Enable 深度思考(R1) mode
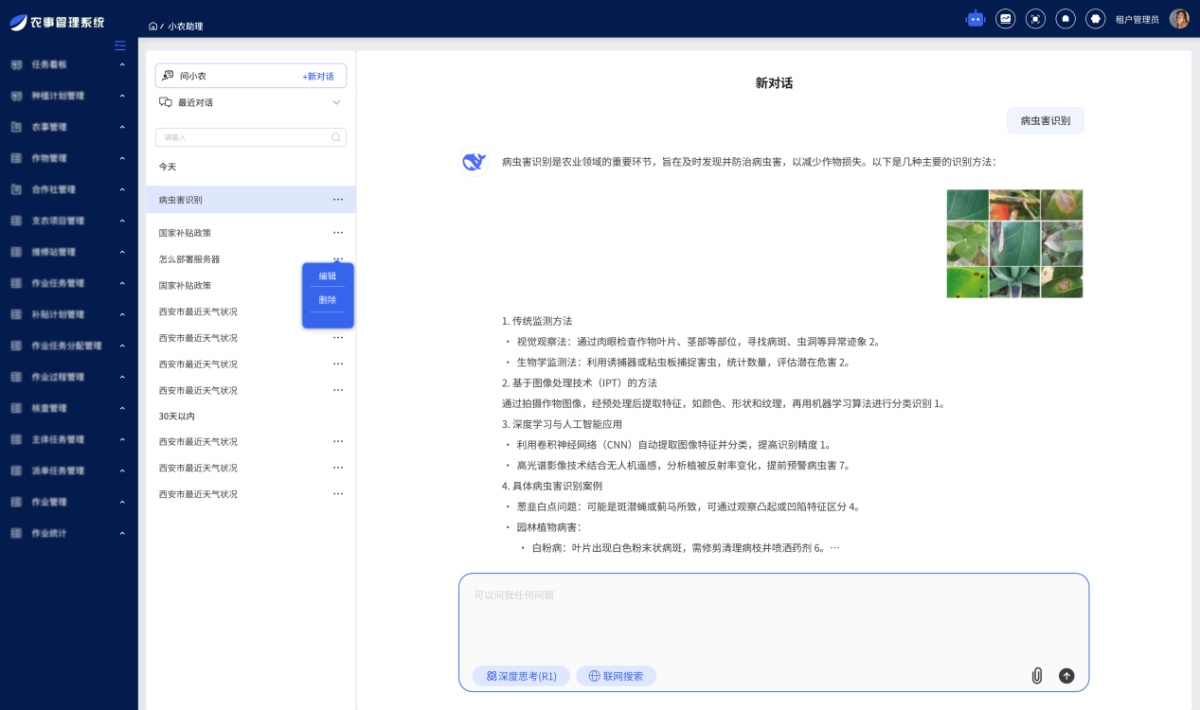 tap(520, 675)
